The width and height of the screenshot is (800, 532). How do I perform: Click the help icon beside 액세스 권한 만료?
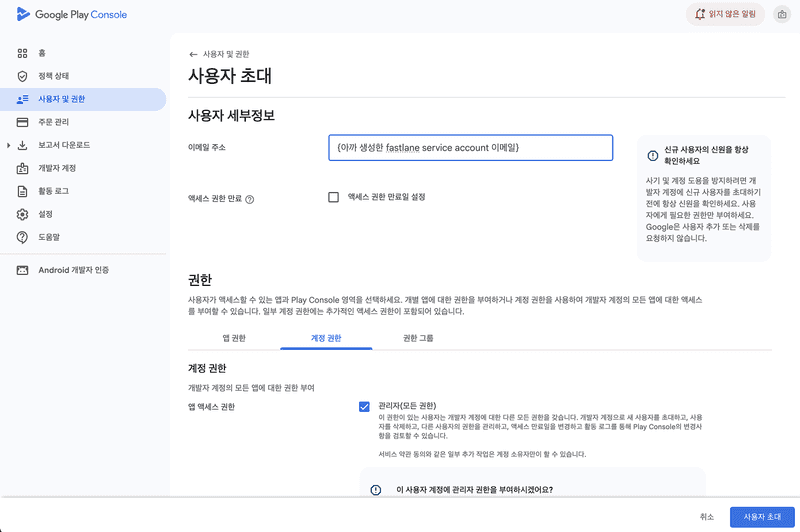[x=250, y=199]
